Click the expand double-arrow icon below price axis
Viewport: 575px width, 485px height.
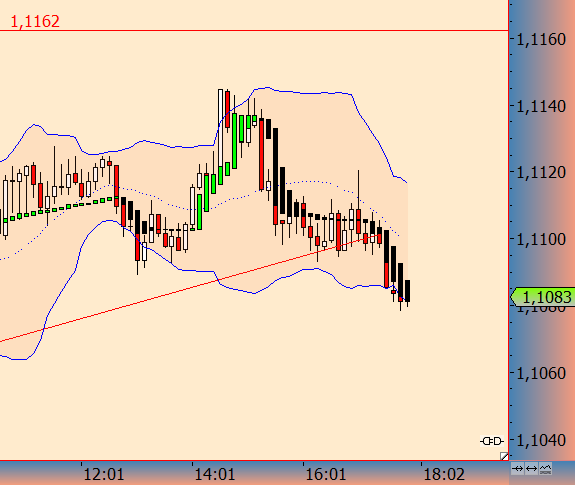pos(531,469)
